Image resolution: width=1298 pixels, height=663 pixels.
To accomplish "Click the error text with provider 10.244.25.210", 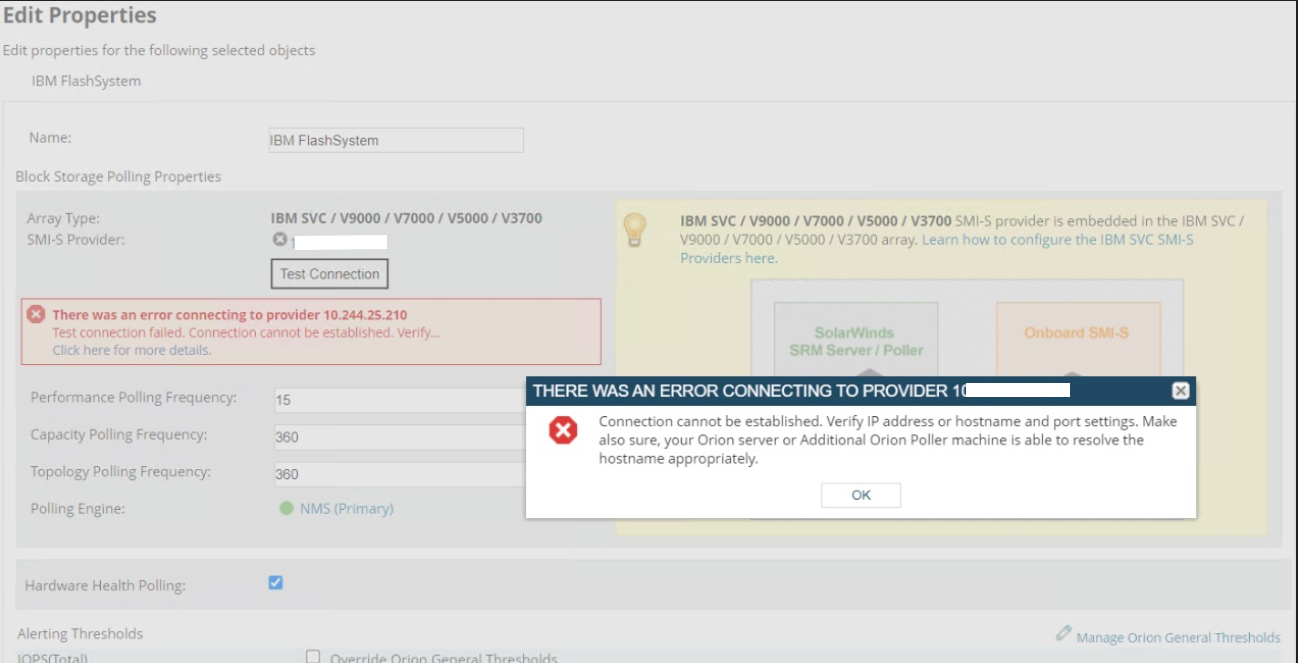I will [230, 314].
